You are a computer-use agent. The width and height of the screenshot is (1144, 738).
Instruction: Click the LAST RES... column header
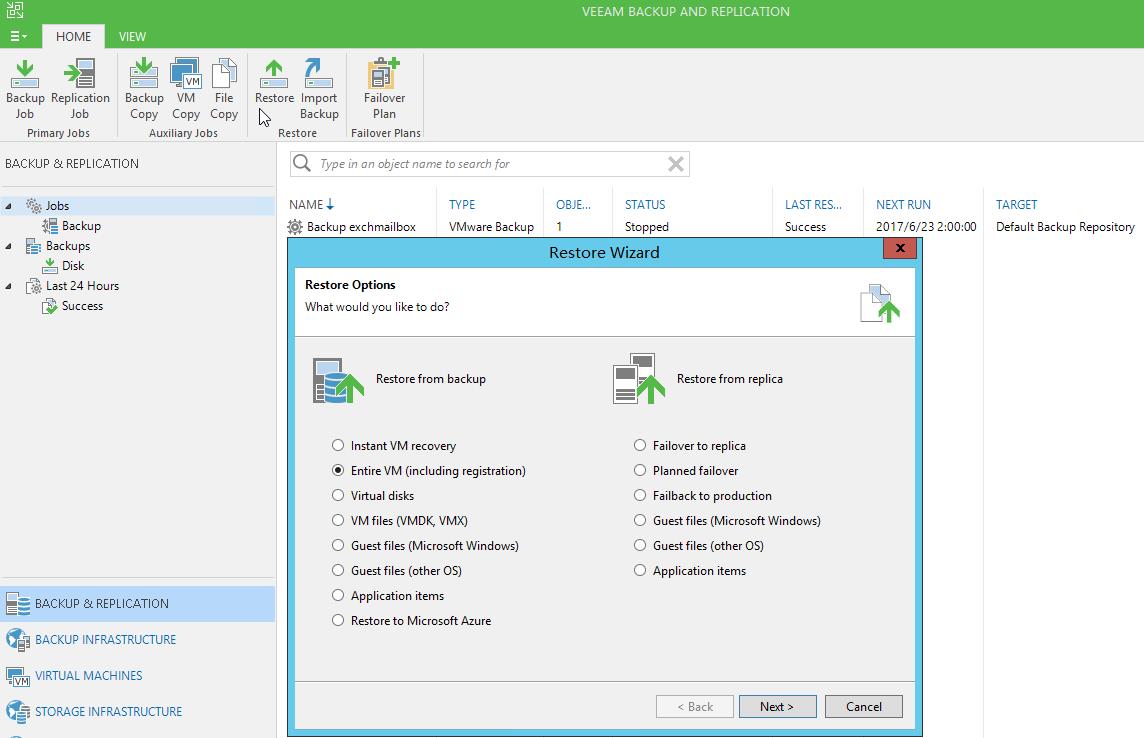(813, 205)
